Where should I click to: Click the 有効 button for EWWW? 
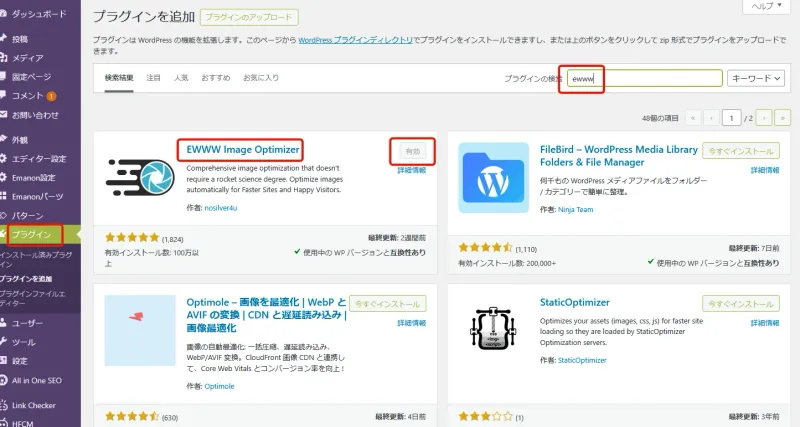point(412,151)
